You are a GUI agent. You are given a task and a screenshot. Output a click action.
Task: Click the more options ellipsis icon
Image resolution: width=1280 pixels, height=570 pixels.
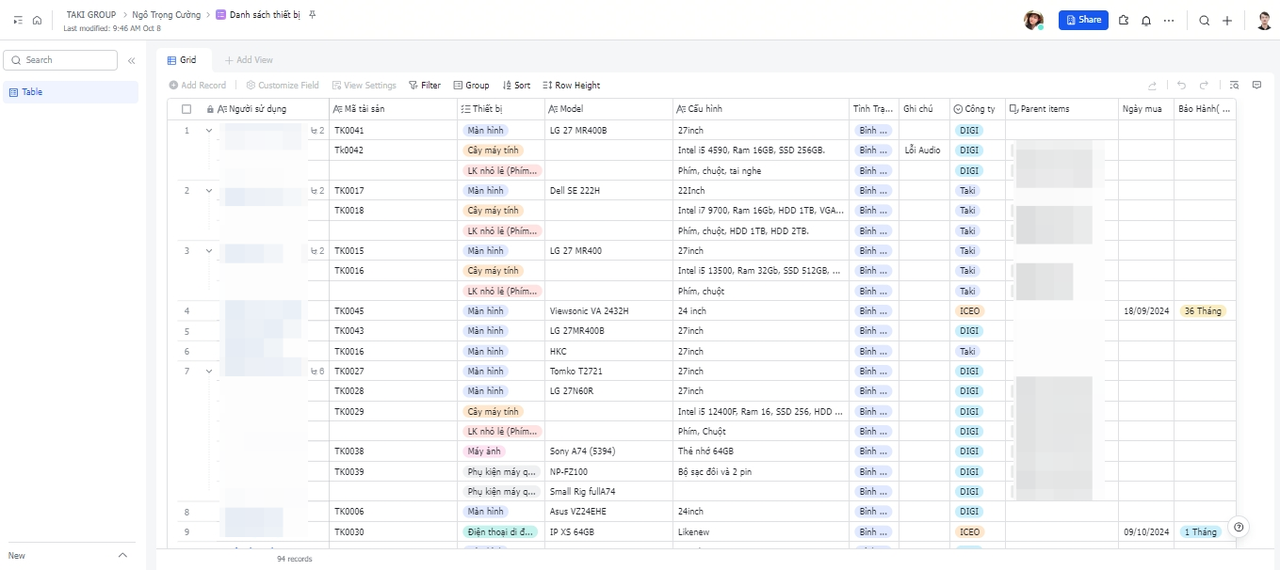1168,20
